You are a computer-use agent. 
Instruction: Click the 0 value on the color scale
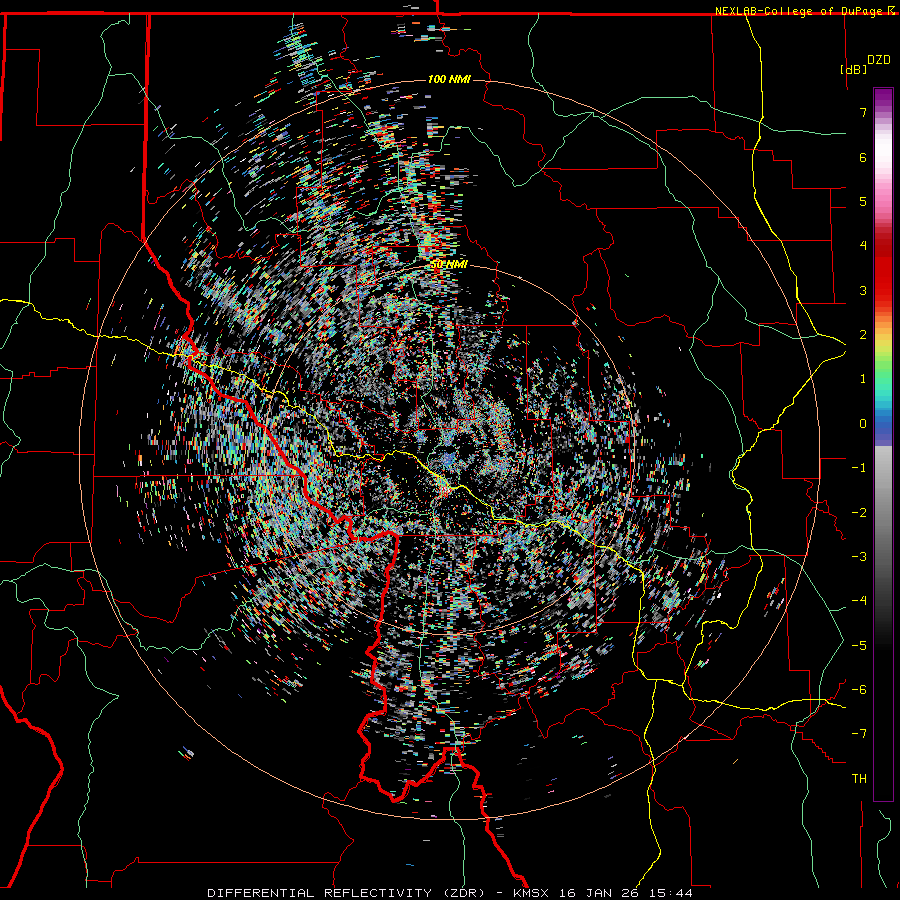click(x=863, y=424)
